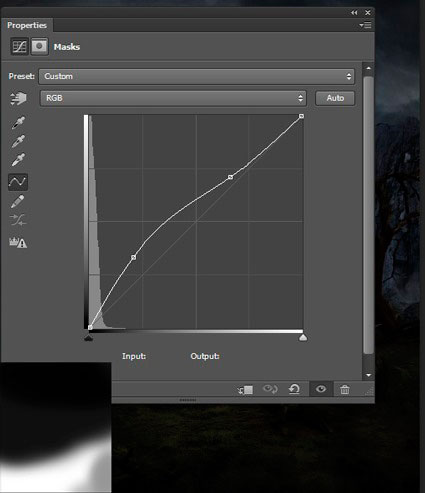View the previous state icon

point(270,389)
